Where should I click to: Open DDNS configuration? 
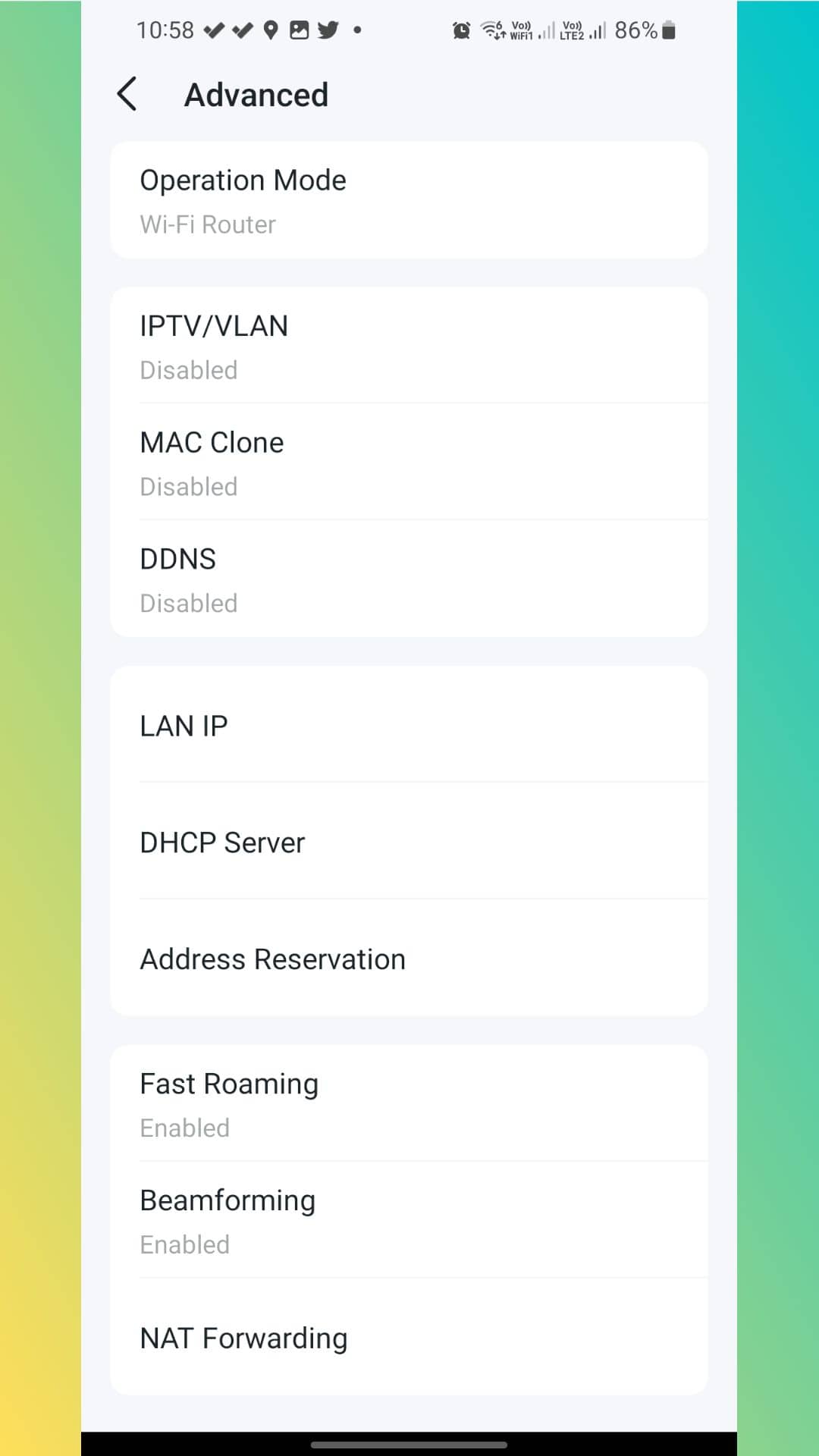click(409, 579)
